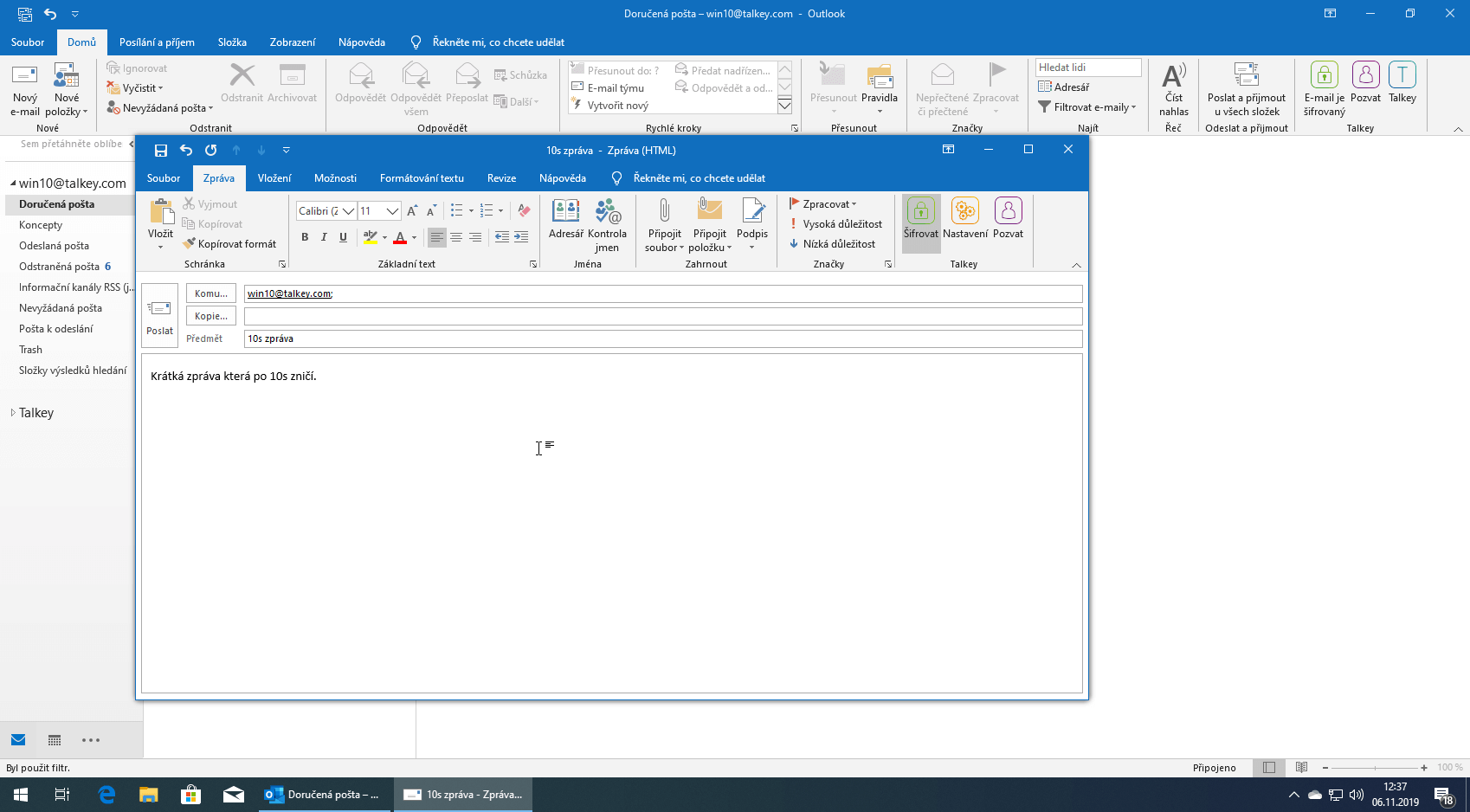This screenshot has width=1470, height=812.
Task: Select Odstraněná pošta folder
Action: pyautogui.click(x=60, y=267)
